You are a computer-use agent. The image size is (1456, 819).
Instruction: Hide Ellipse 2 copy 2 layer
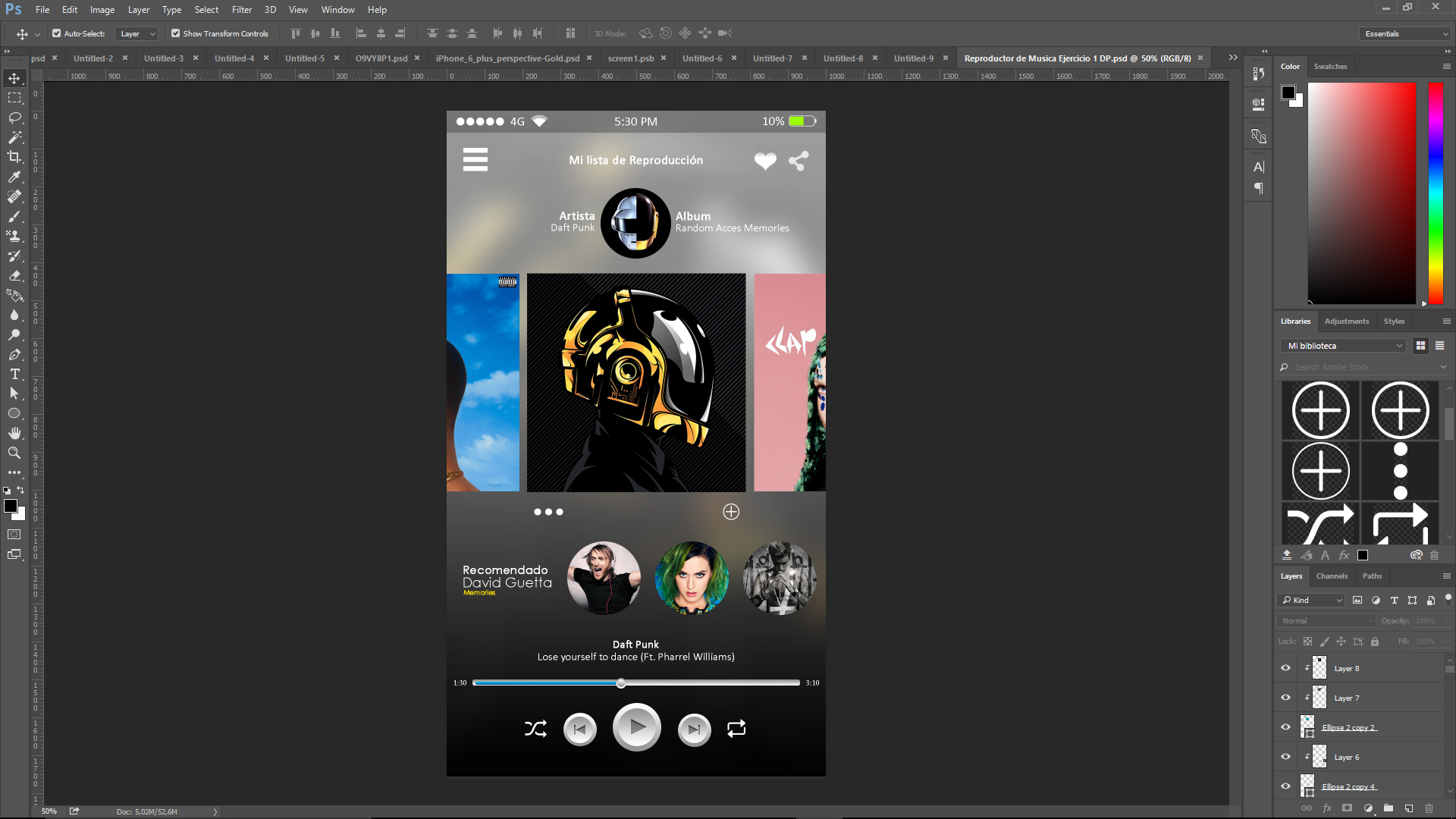point(1285,727)
